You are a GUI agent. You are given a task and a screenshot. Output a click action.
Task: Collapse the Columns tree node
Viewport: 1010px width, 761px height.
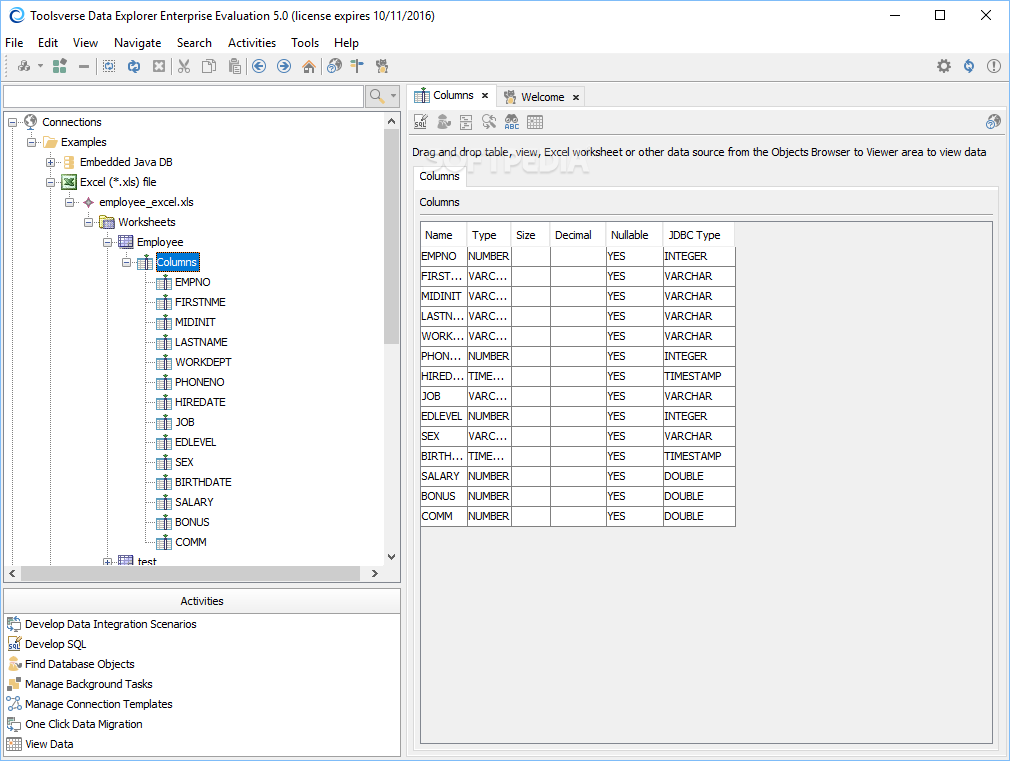[x=126, y=262]
